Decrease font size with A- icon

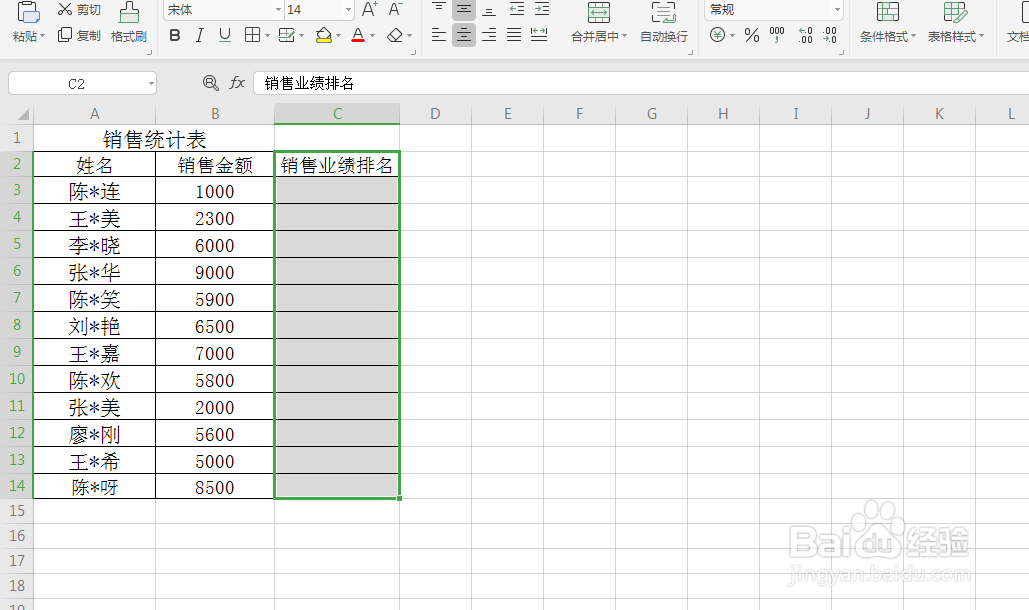(x=395, y=9)
